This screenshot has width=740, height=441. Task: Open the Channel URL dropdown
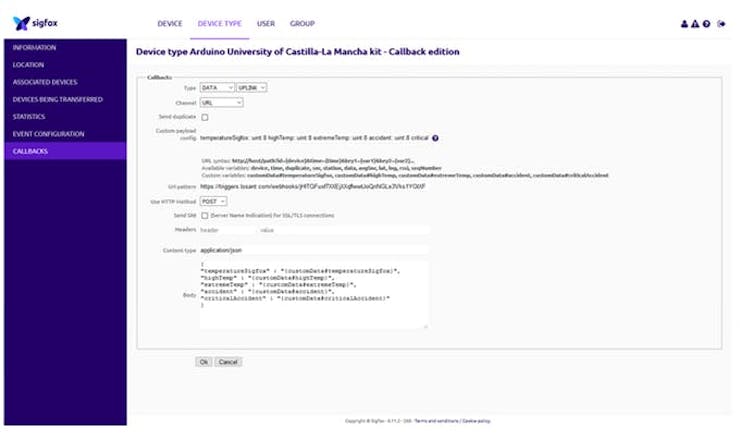[x=221, y=102]
